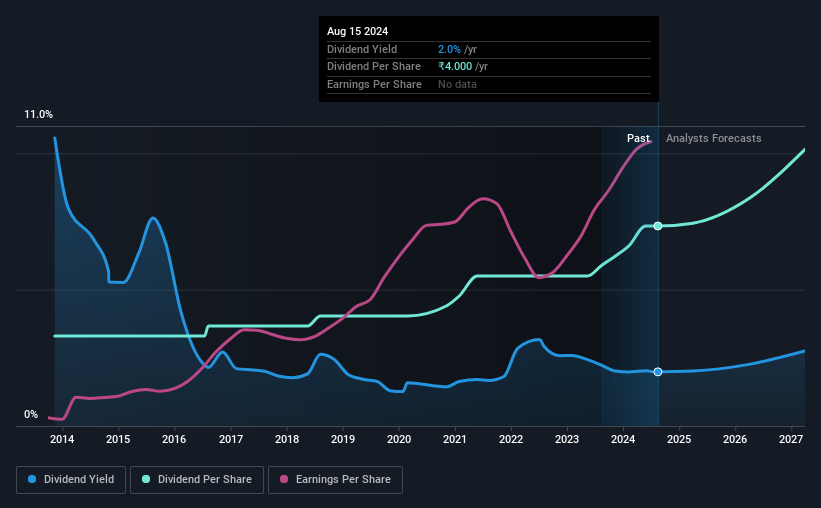Click the '₹4.000' dividend per share value
This screenshot has width=821, height=508.
click(x=455, y=67)
